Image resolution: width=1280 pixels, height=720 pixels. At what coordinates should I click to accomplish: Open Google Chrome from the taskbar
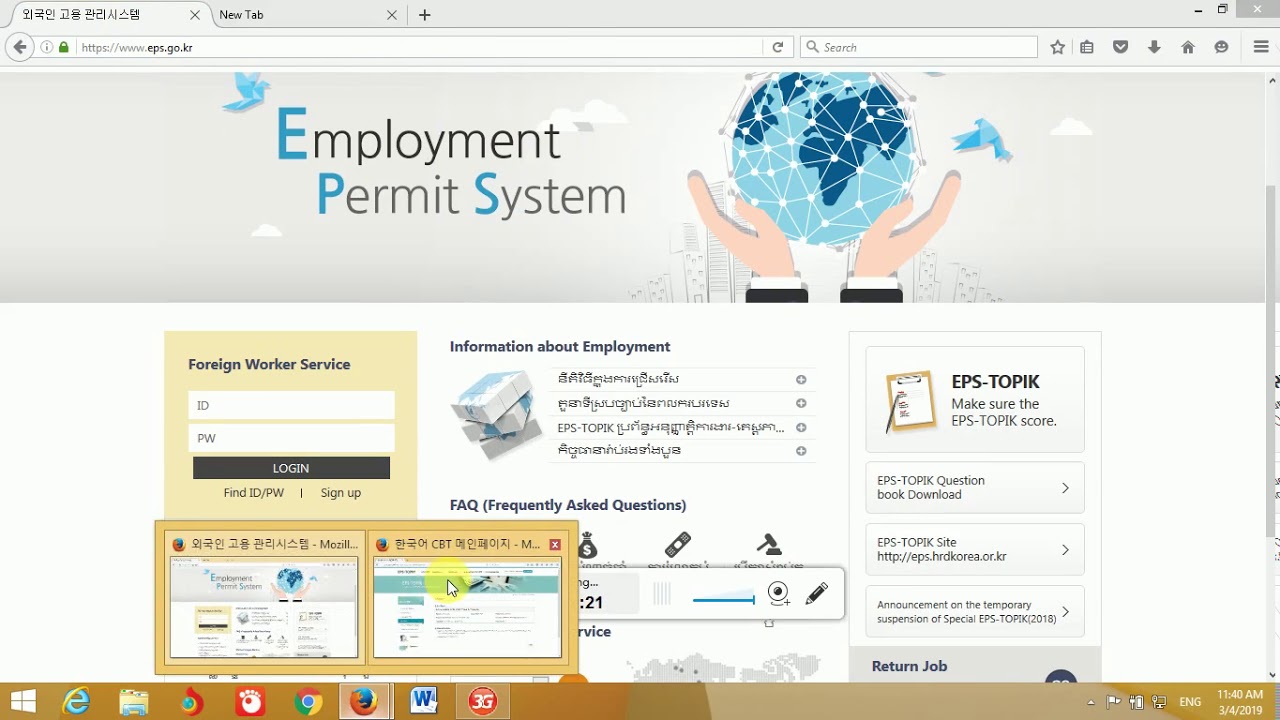(x=308, y=702)
